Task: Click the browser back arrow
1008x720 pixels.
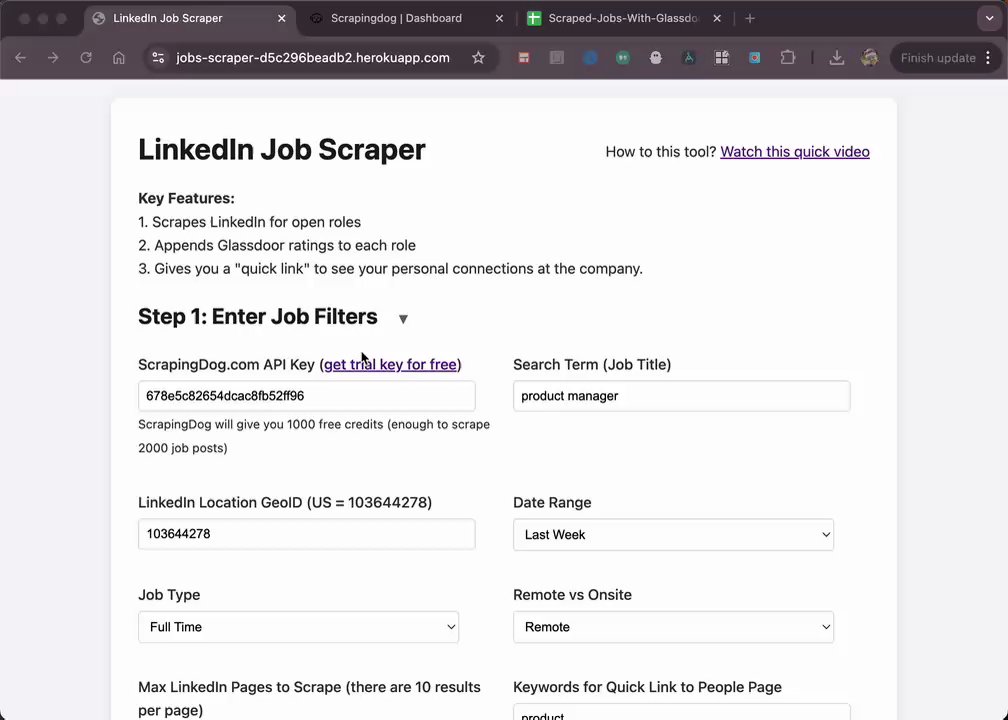Action: pos(20,58)
